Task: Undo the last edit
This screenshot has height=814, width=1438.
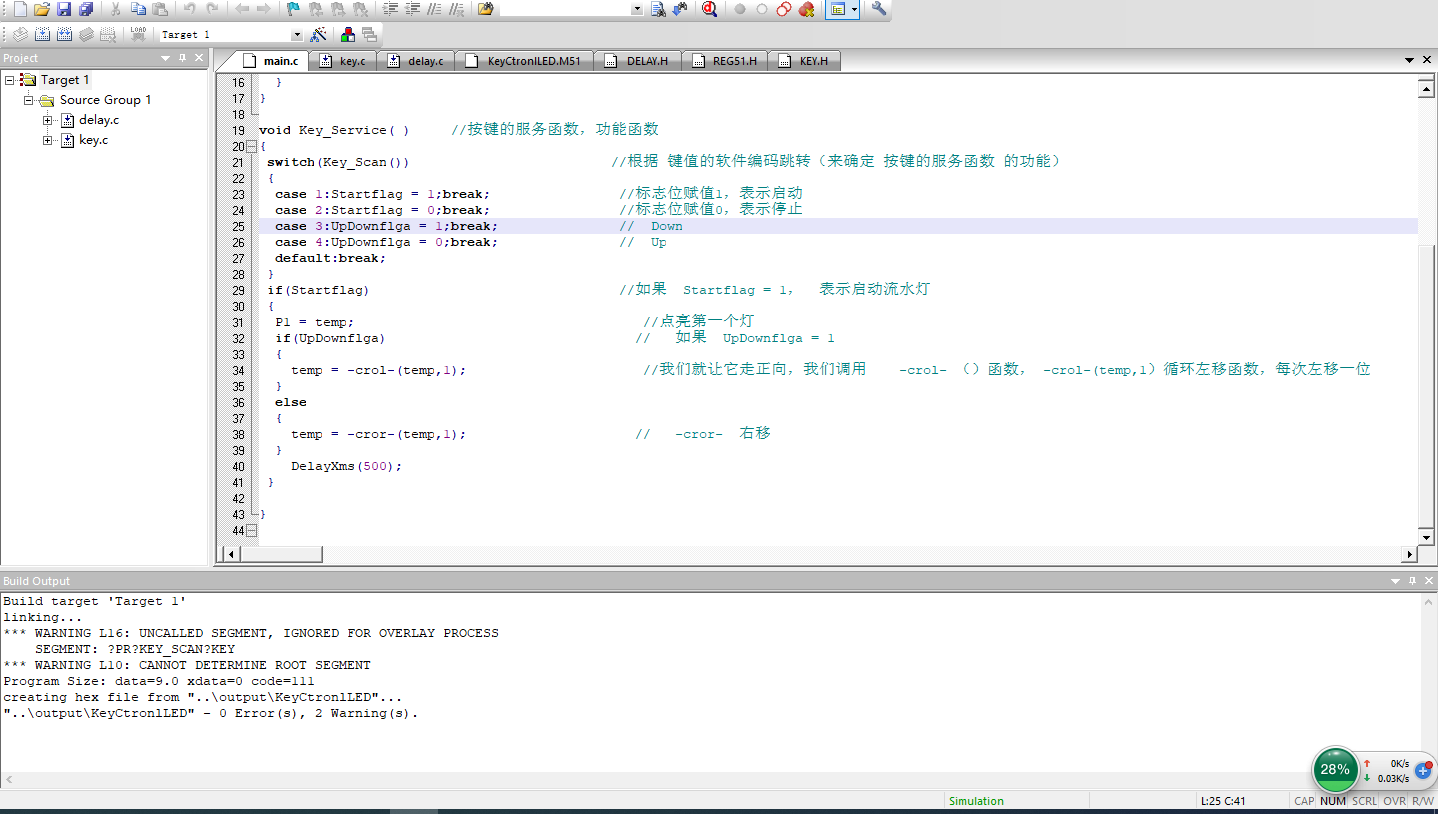Action: 189,9
